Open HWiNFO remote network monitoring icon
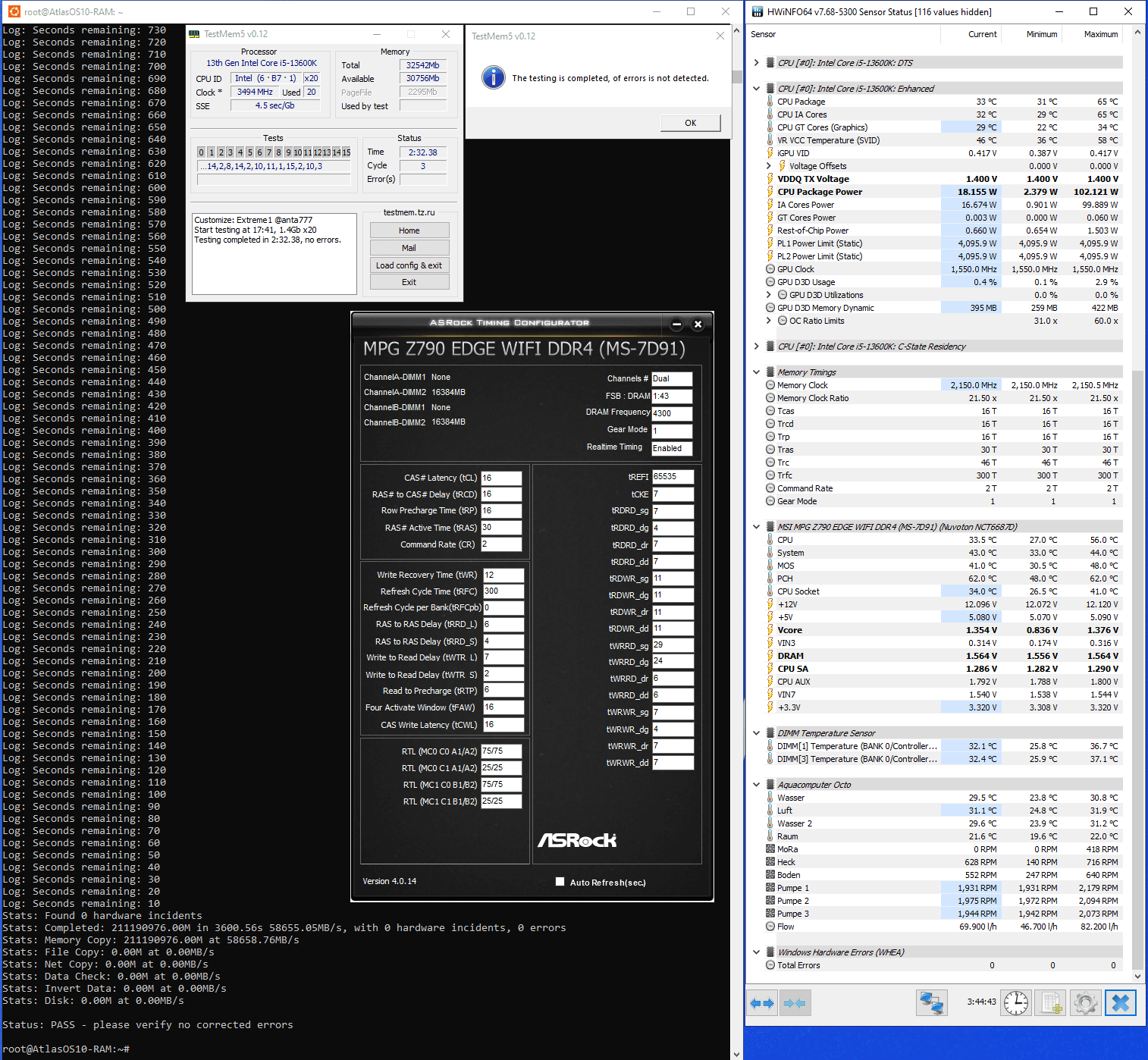Image resolution: width=1148 pixels, height=1060 pixels. coord(932,1003)
